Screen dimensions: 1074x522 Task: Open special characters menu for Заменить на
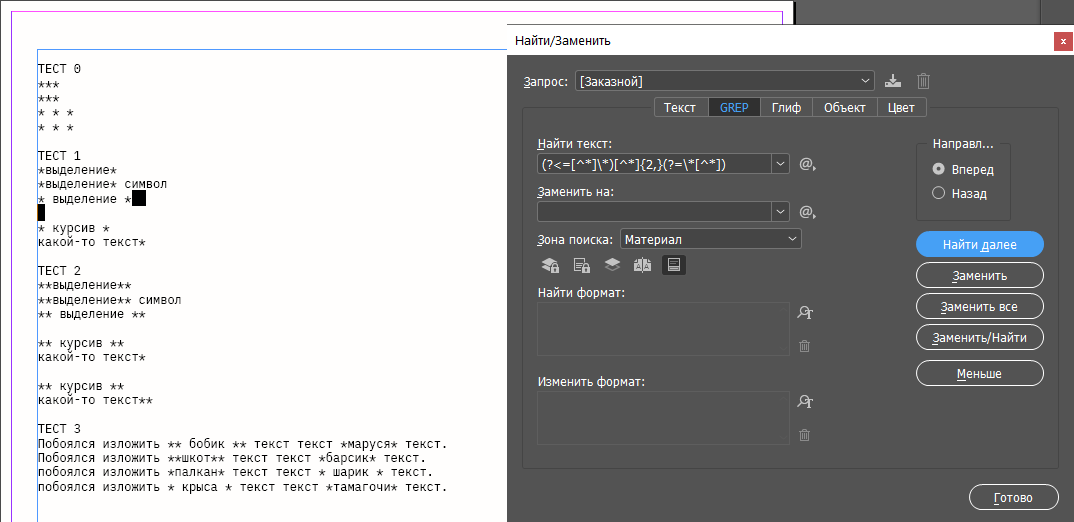pos(807,212)
